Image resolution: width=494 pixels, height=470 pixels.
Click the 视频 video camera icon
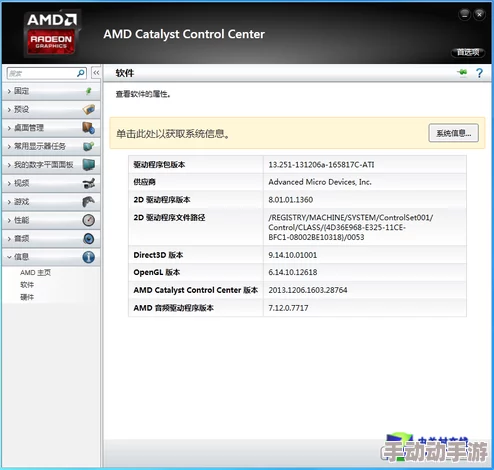coord(89,183)
